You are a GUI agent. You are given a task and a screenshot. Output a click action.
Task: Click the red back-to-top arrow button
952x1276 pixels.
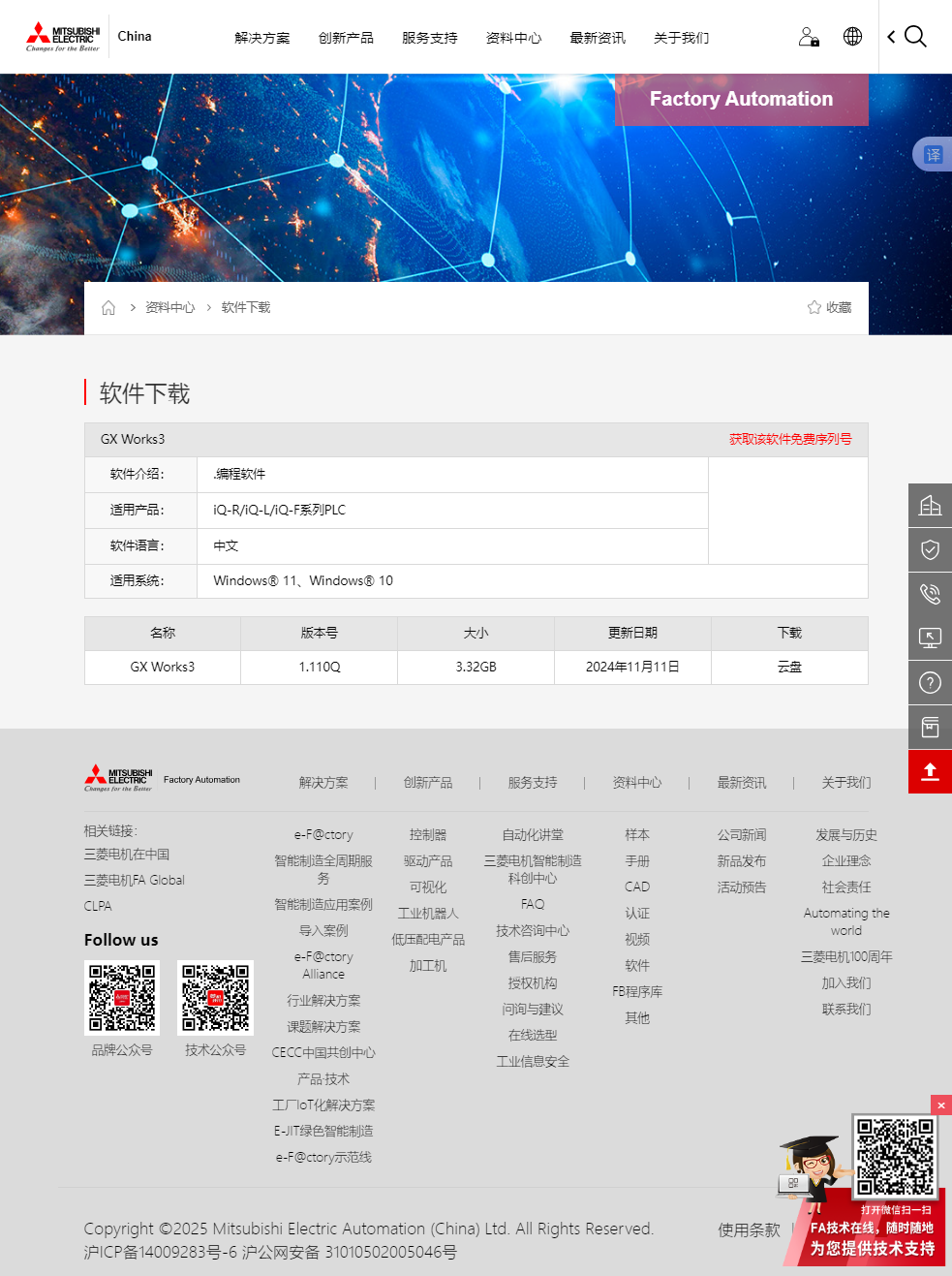click(930, 771)
